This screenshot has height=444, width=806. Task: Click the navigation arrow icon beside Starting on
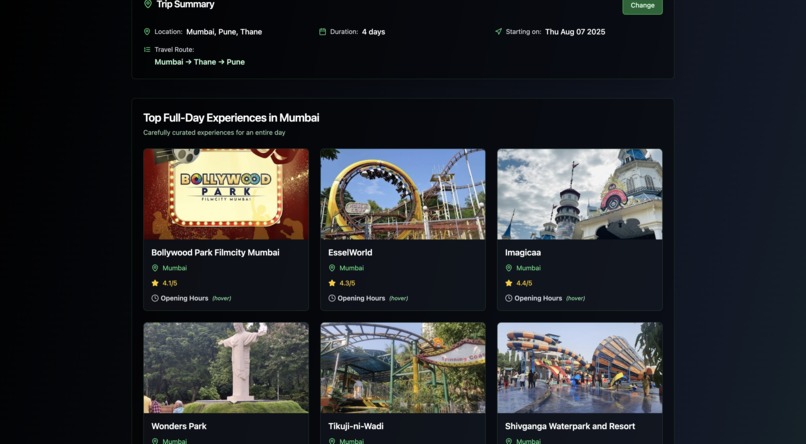498,32
